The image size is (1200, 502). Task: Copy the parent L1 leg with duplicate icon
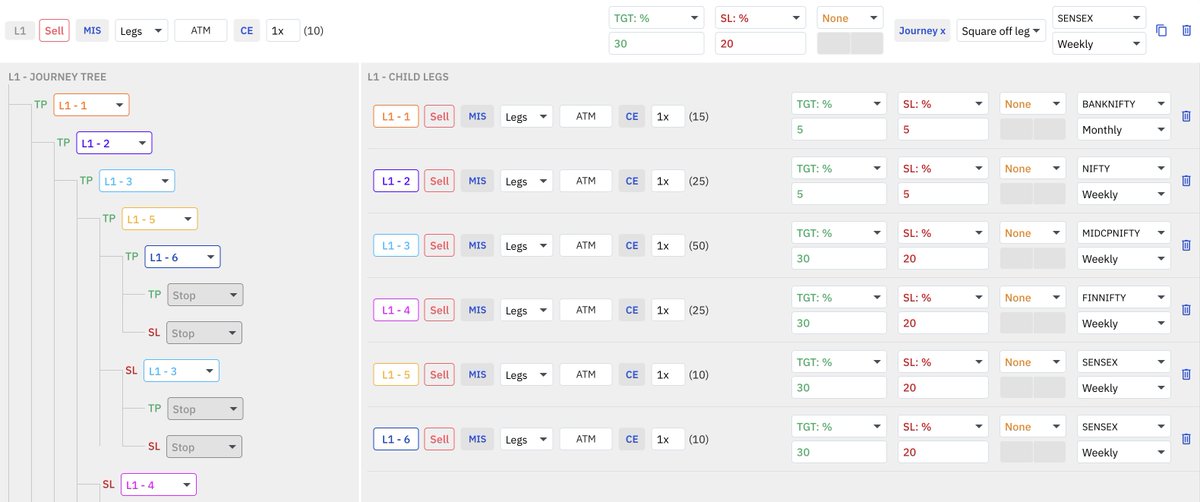pyautogui.click(x=1161, y=31)
